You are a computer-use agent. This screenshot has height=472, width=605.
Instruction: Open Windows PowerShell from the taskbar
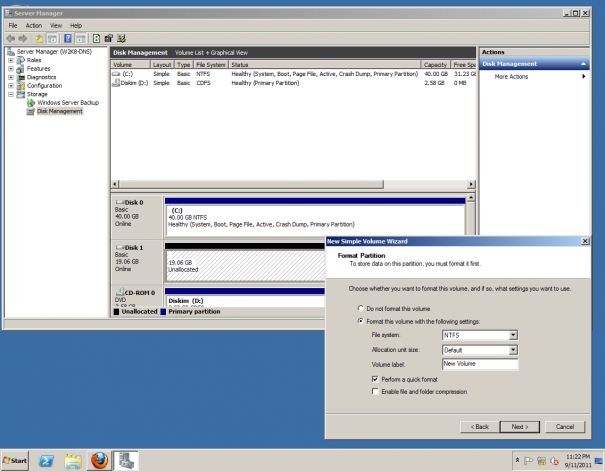click(x=46, y=461)
